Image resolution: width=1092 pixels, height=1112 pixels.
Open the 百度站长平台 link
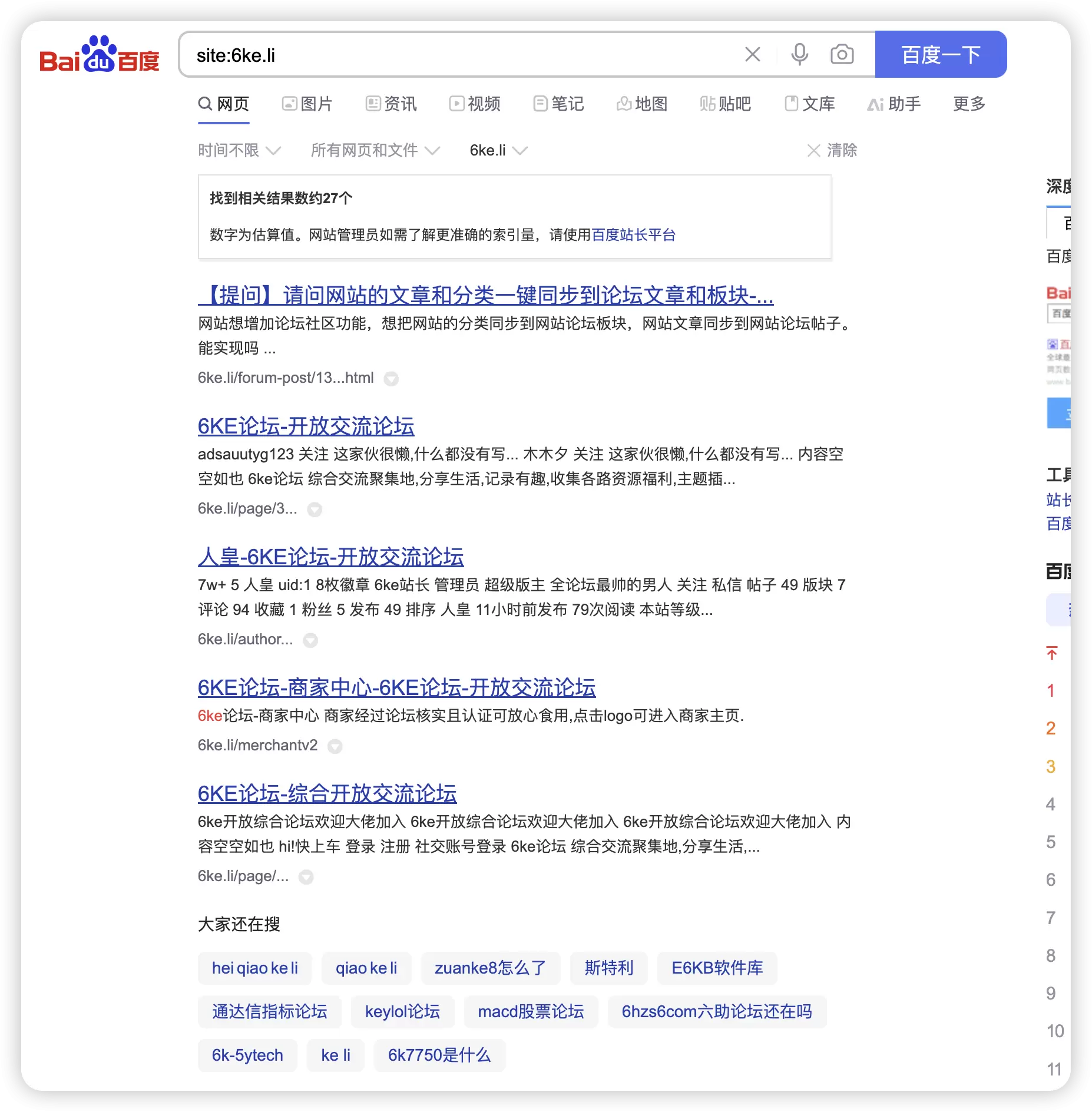pyautogui.click(x=634, y=235)
